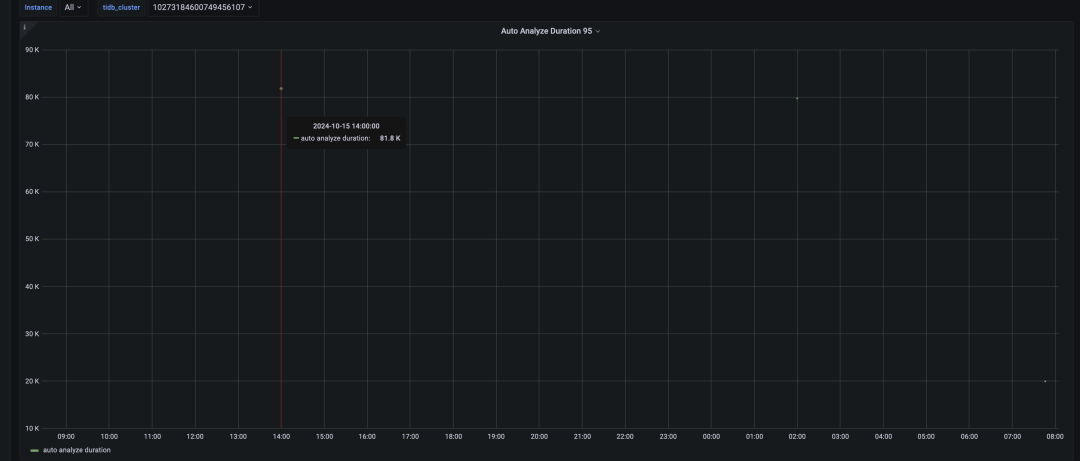Screen dimensions: 1080x461
Task: Click the 50 K y-axis label
Action: pos(32,239)
